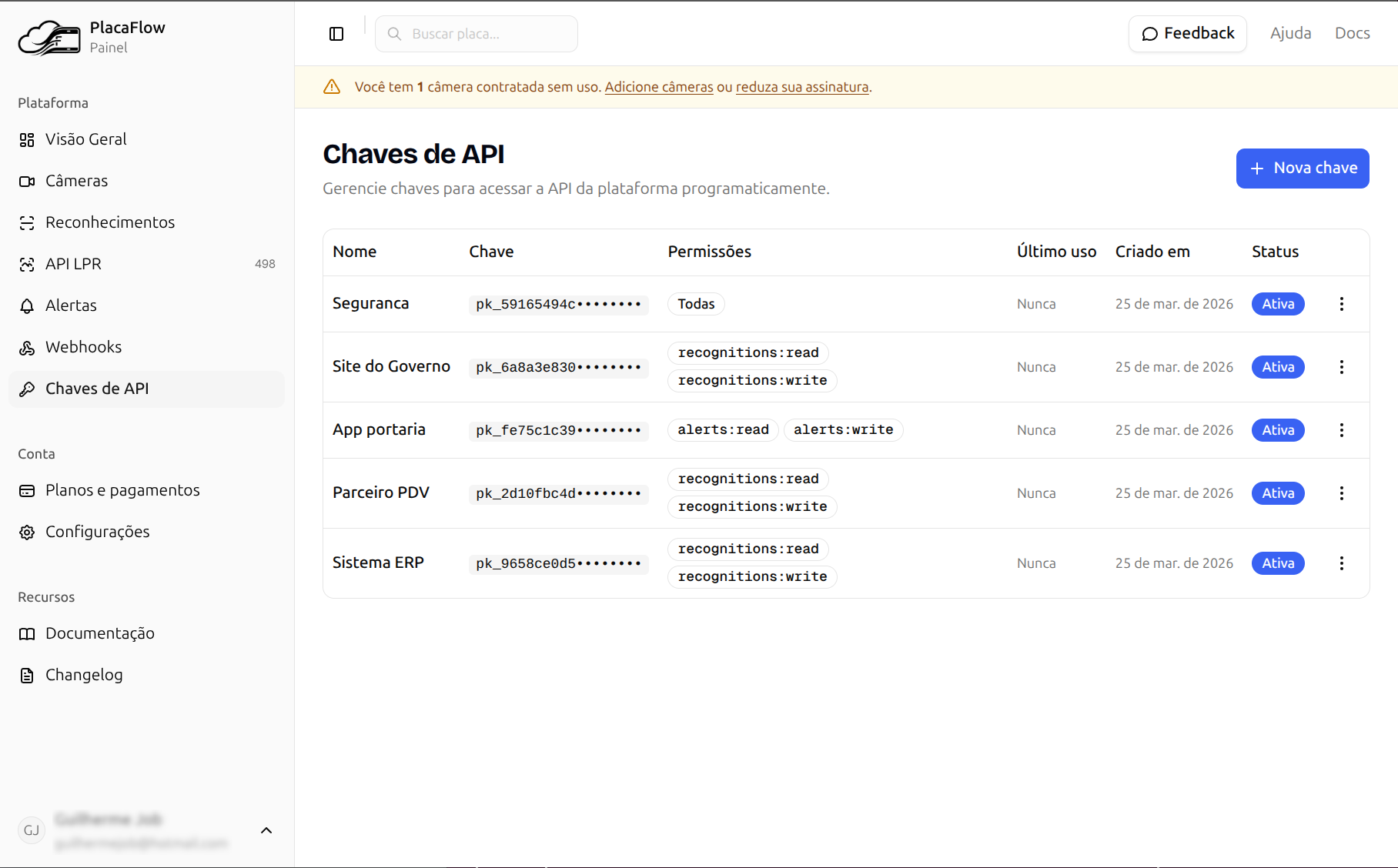Expand the user account menu chevron
The height and width of the screenshot is (868, 1398).
tap(266, 830)
